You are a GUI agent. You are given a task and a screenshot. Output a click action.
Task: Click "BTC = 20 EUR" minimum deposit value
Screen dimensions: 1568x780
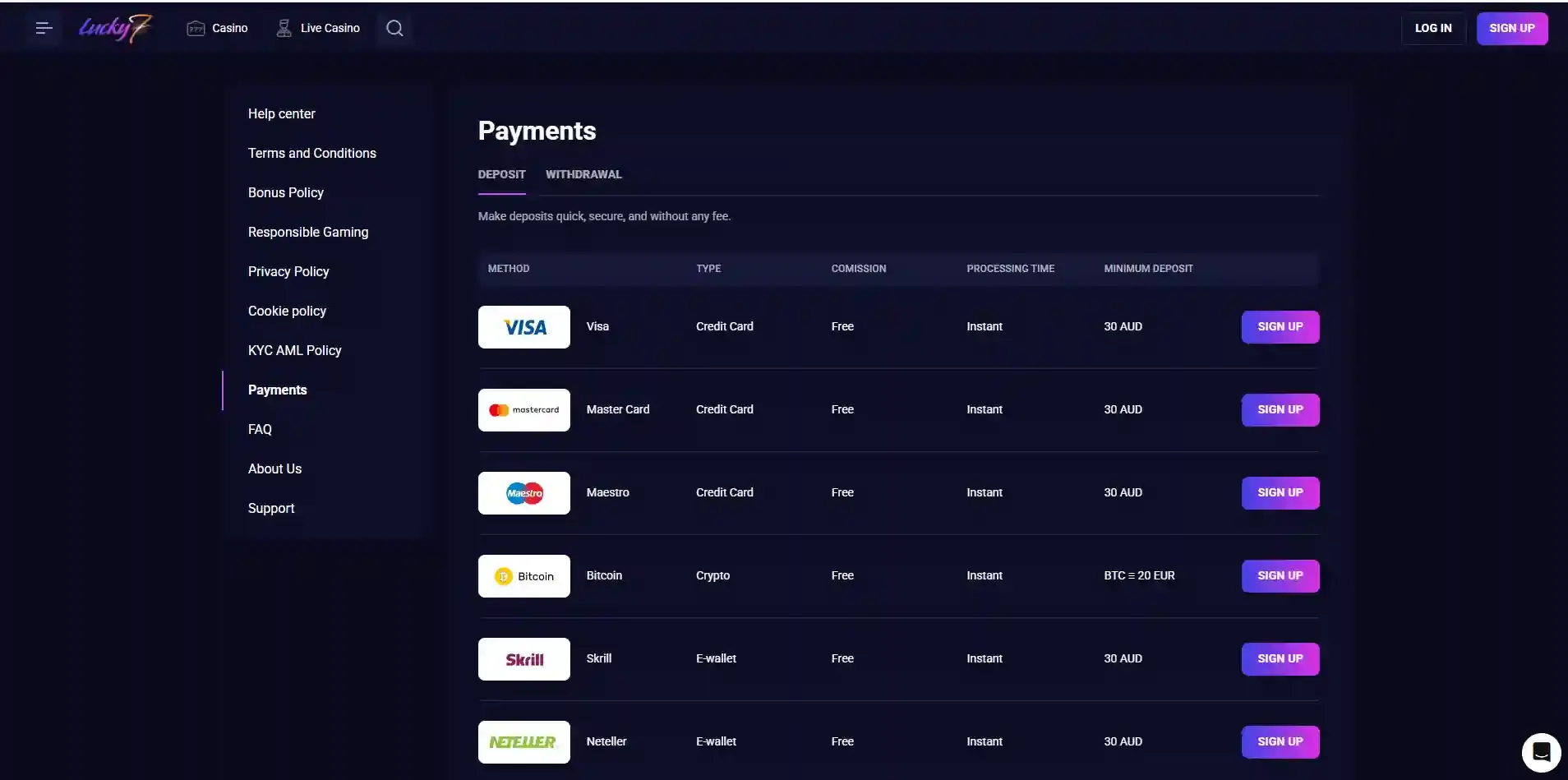[x=1139, y=575]
